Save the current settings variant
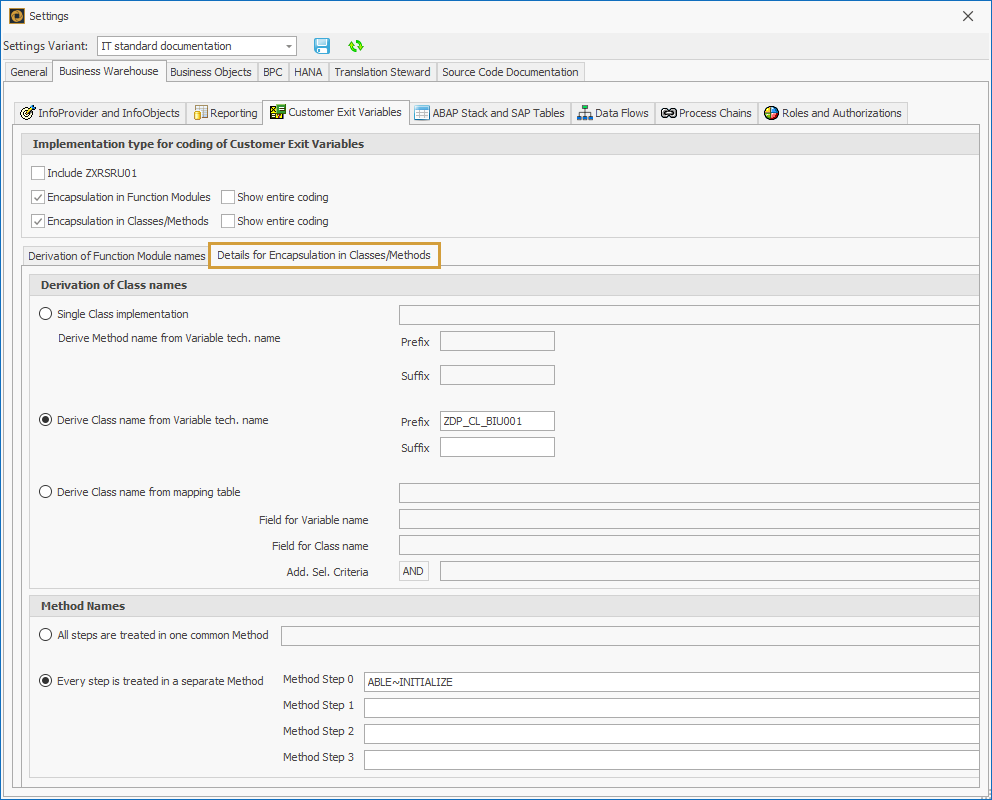 (x=320, y=46)
